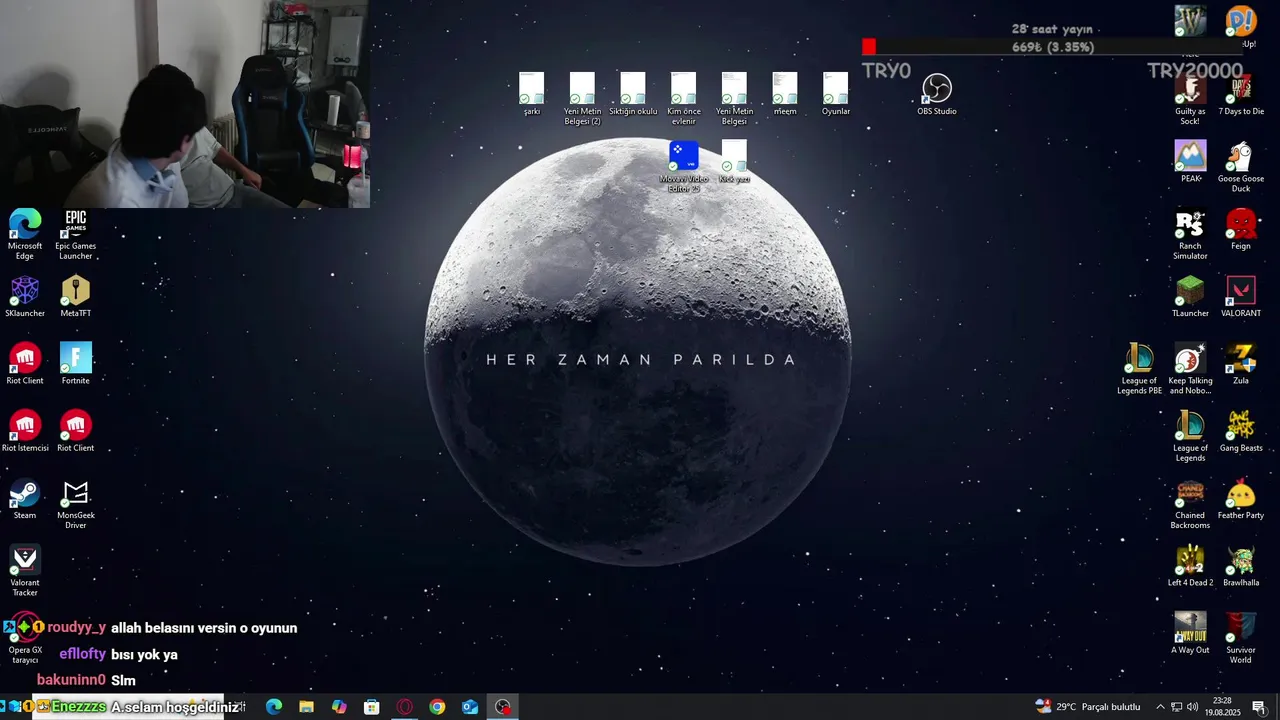1280x720 pixels.
Task: Select the Movavi Video Editor 25 icon
Action: pyautogui.click(x=683, y=166)
